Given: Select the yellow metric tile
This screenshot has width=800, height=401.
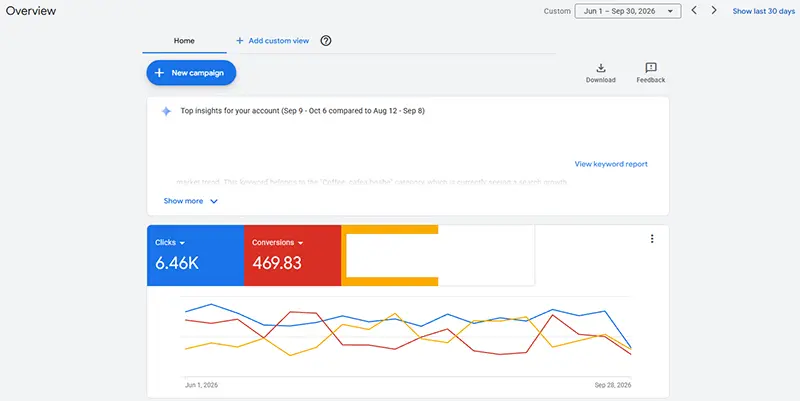Looking at the screenshot, I should (390, 255).
